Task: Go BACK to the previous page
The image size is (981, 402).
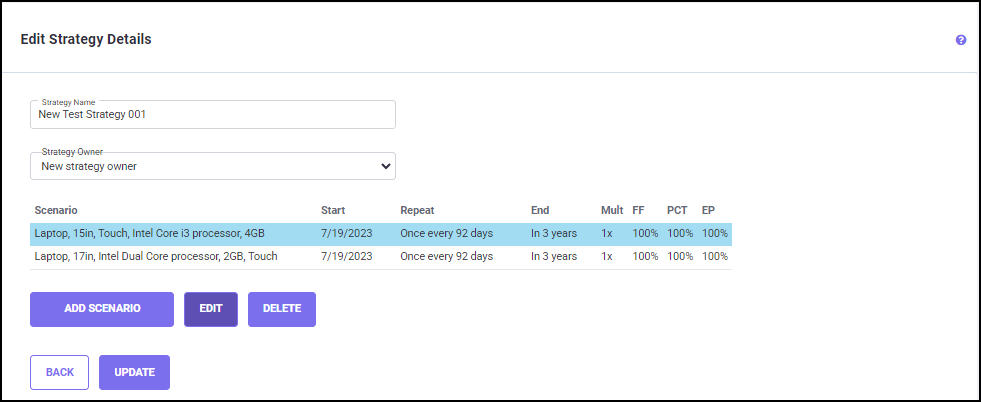Action: pyautogui.click(x=59, y=372)
